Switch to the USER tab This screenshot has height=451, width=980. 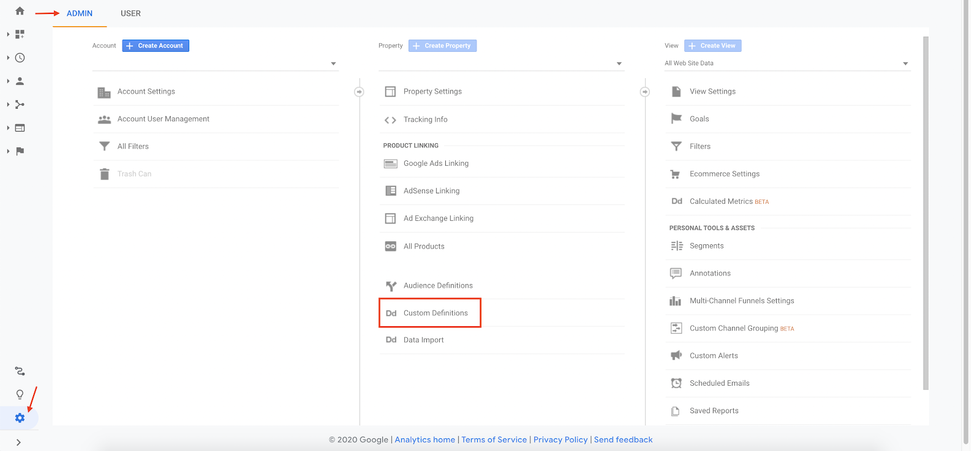[130, 14]
